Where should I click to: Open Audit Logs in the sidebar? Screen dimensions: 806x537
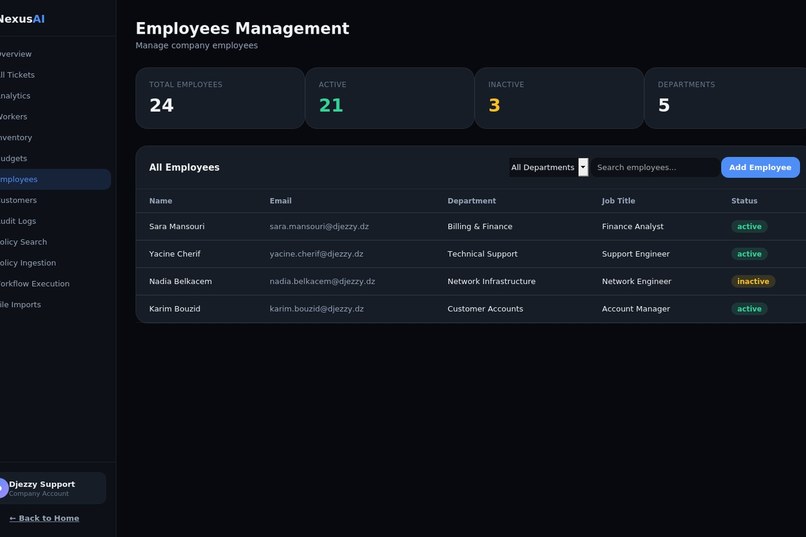point(18,221)
